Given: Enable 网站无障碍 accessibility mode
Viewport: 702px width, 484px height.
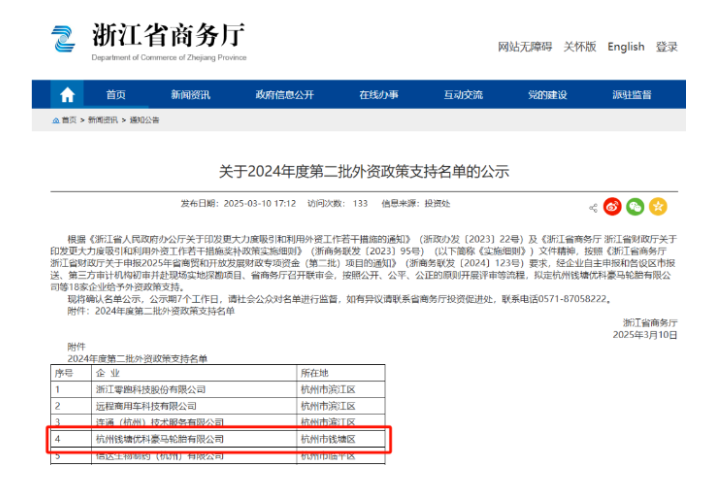Looking at the screenshot, I should coord(525,47).
